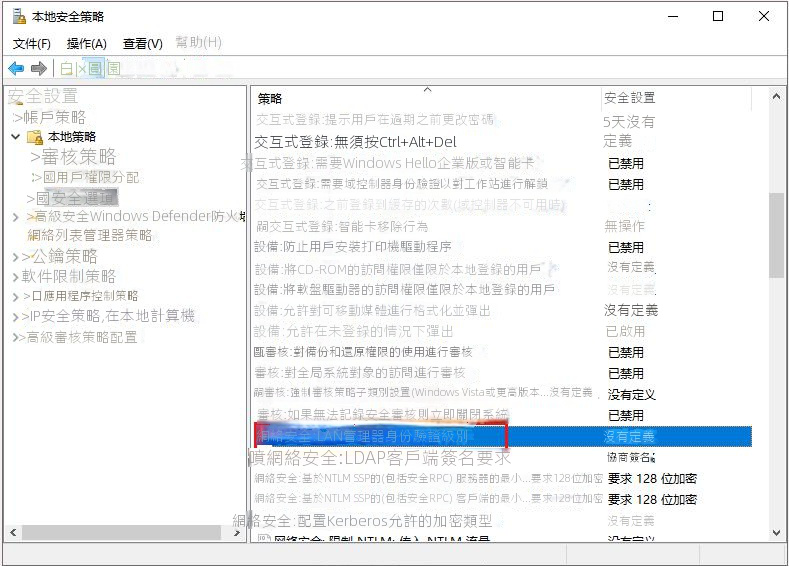Select policy 對備份和還原權限的使用進行審核
789x566 pixels.
coord(363,352)
